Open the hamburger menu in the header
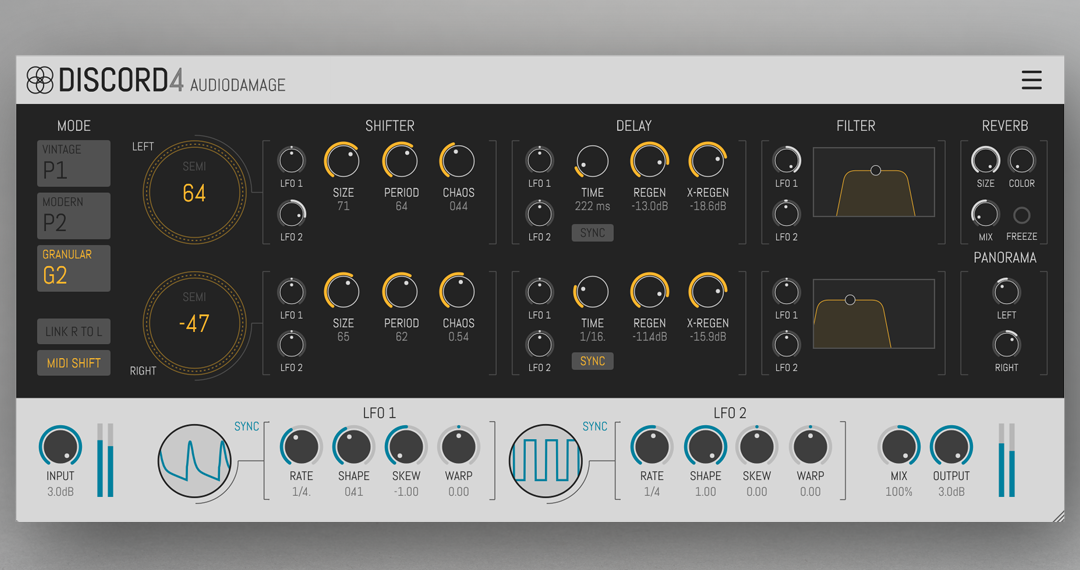1080x570 pixels. [x=1031, y=80]
